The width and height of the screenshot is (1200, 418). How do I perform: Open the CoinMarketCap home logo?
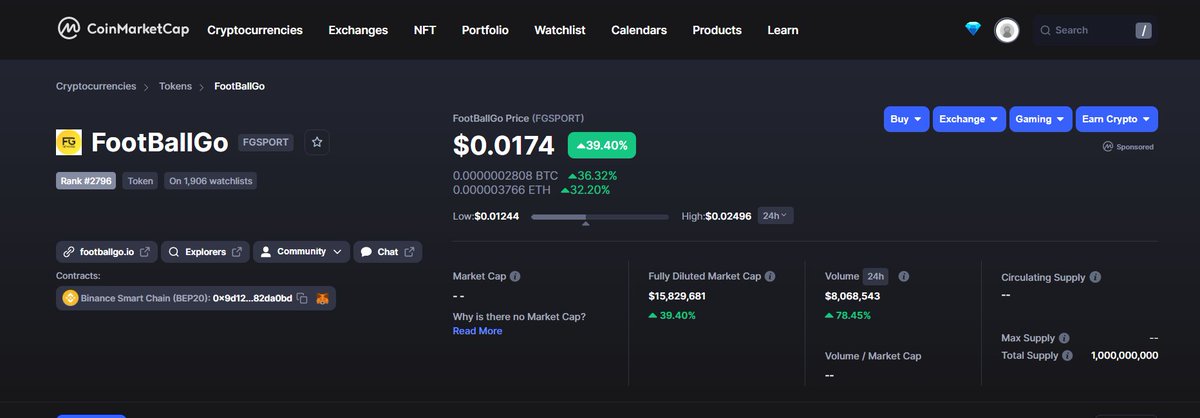pyautogui.click(x=123, y=29)
